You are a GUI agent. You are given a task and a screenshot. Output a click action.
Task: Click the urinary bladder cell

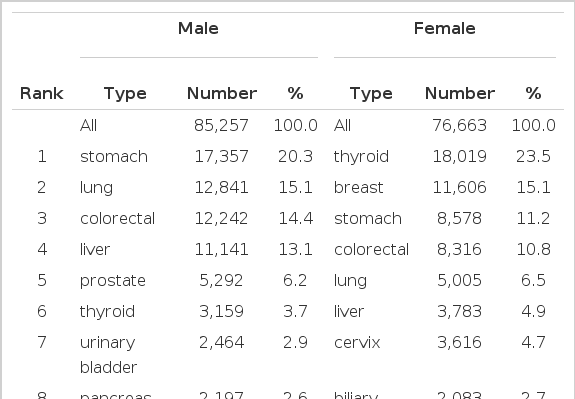point(109,355)
